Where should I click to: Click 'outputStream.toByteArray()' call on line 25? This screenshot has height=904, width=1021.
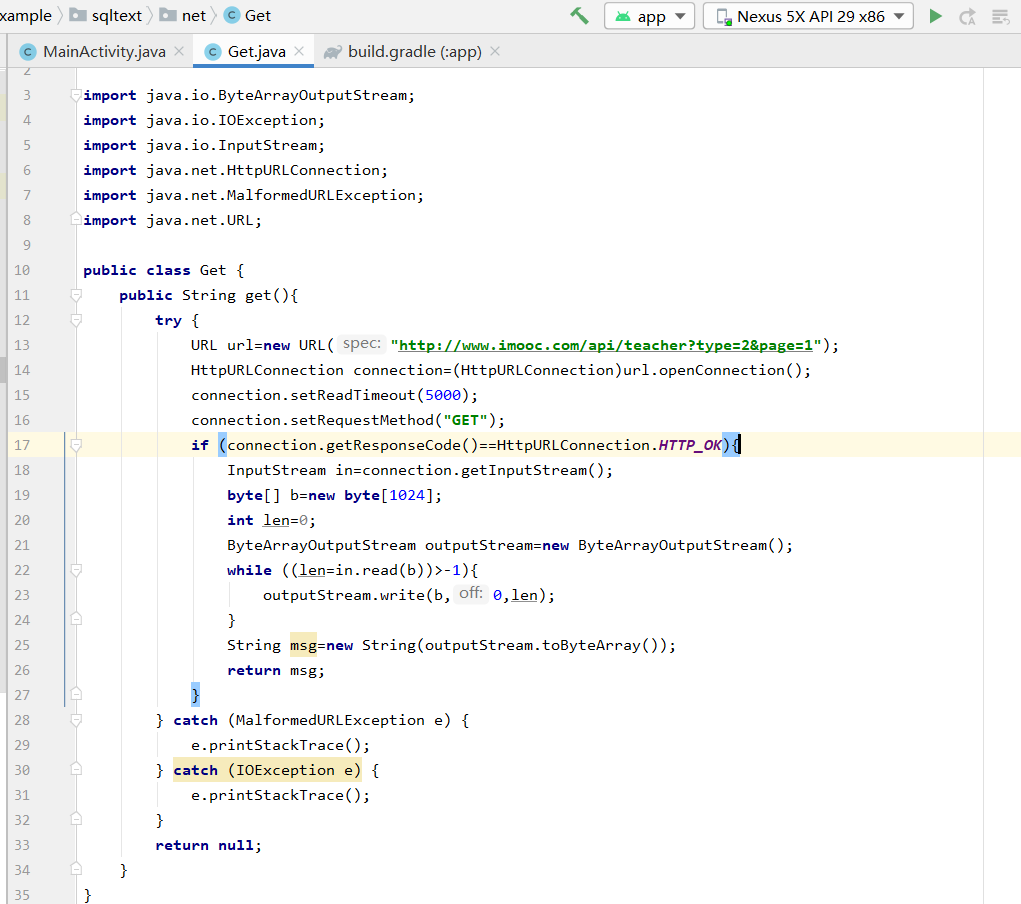click(541, 645)
